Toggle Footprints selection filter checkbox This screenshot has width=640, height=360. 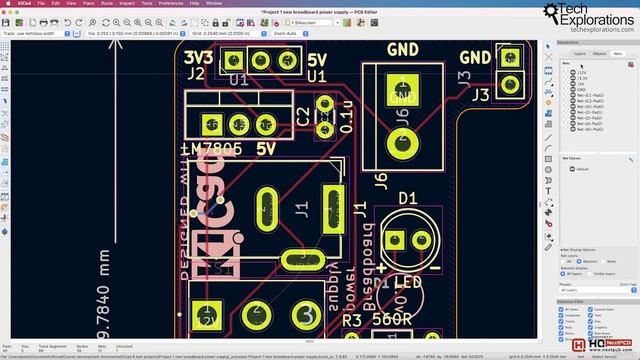[x=561, y=316]
